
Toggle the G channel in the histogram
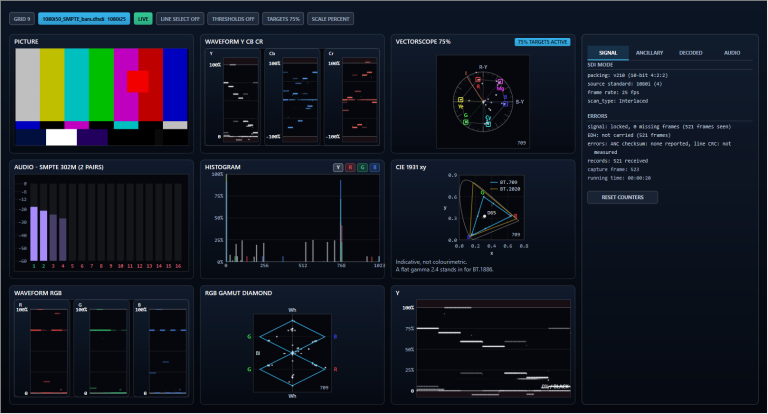pyautogui.click(x=362, y=168)
